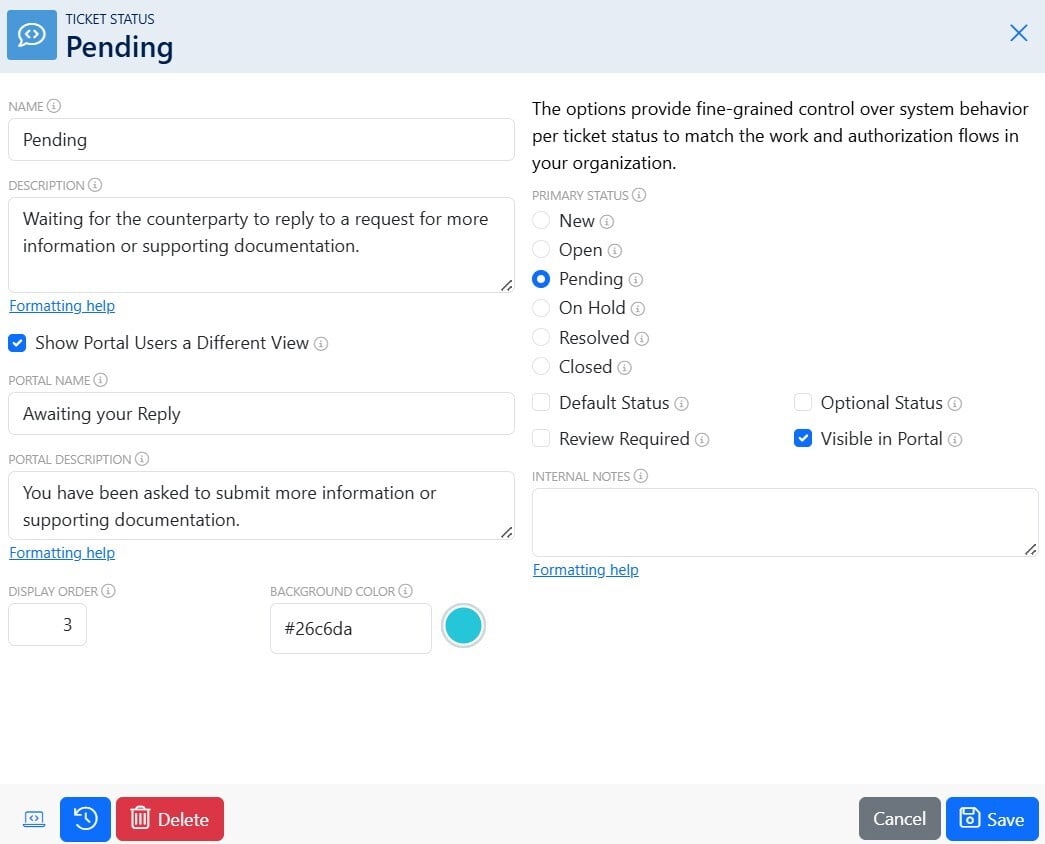Select the Pending primary status radio

[x=541, y=279]
